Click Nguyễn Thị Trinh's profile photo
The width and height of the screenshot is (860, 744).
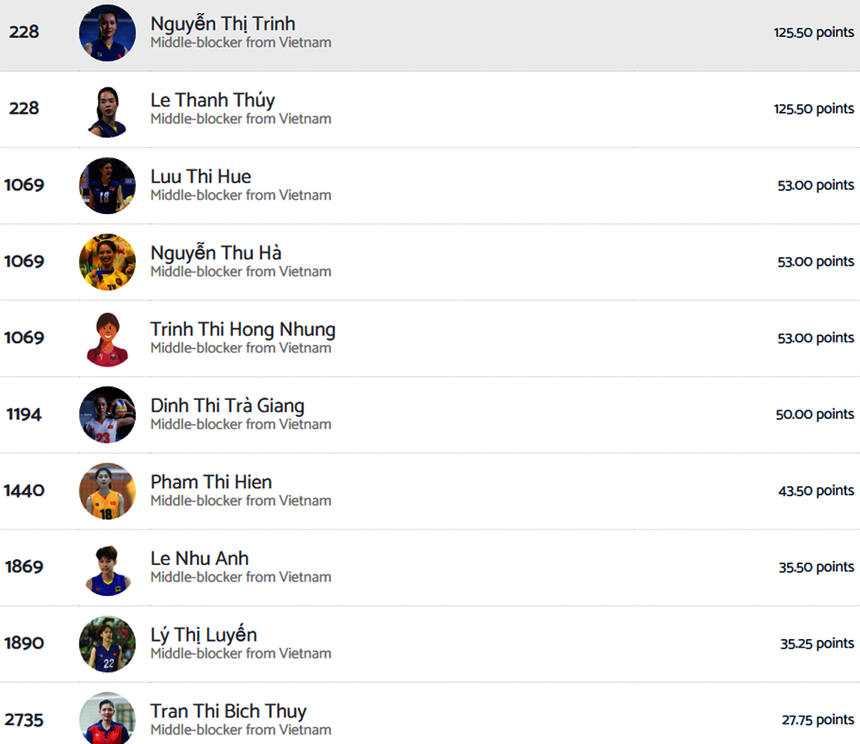[107, 33]
